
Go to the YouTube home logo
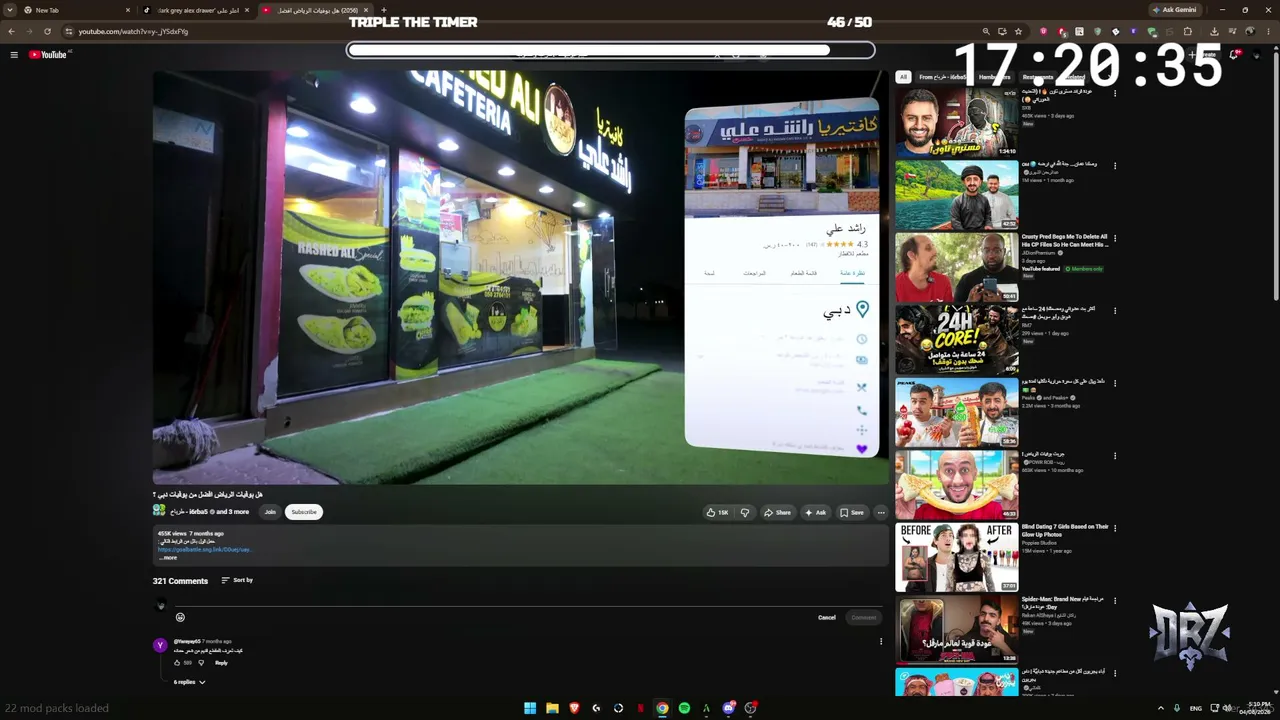48,55
